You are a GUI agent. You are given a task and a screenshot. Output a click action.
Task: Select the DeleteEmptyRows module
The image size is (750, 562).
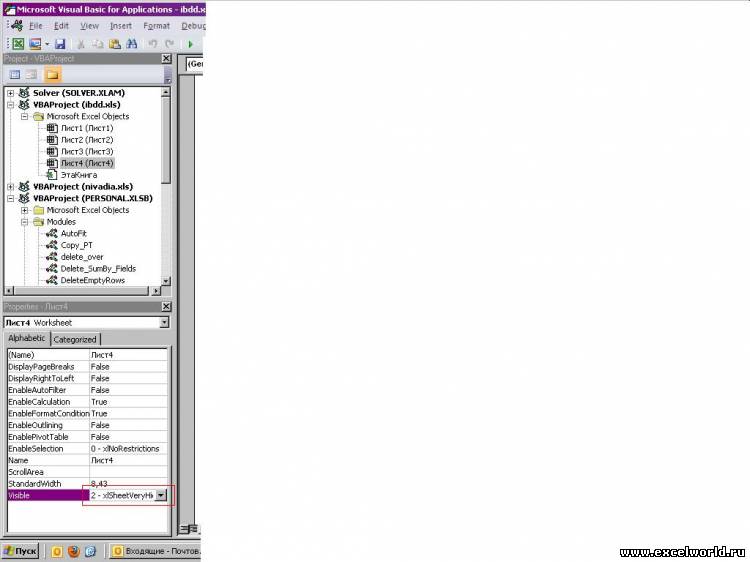pyautogui.click(x=93, y=280)
